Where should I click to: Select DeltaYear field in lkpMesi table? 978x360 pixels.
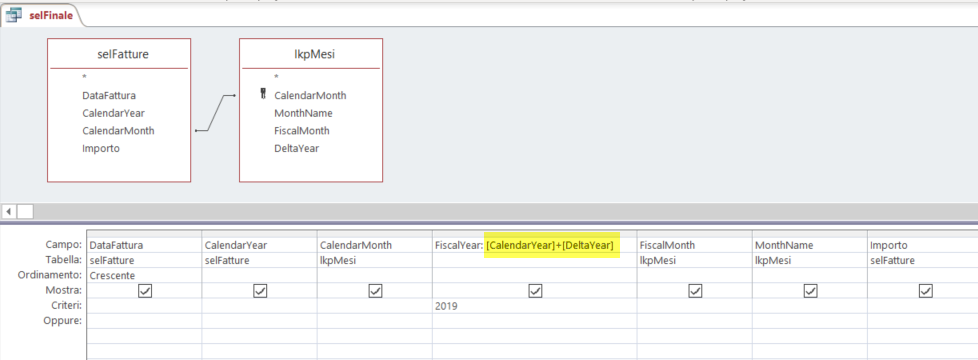tap(296, 148)
